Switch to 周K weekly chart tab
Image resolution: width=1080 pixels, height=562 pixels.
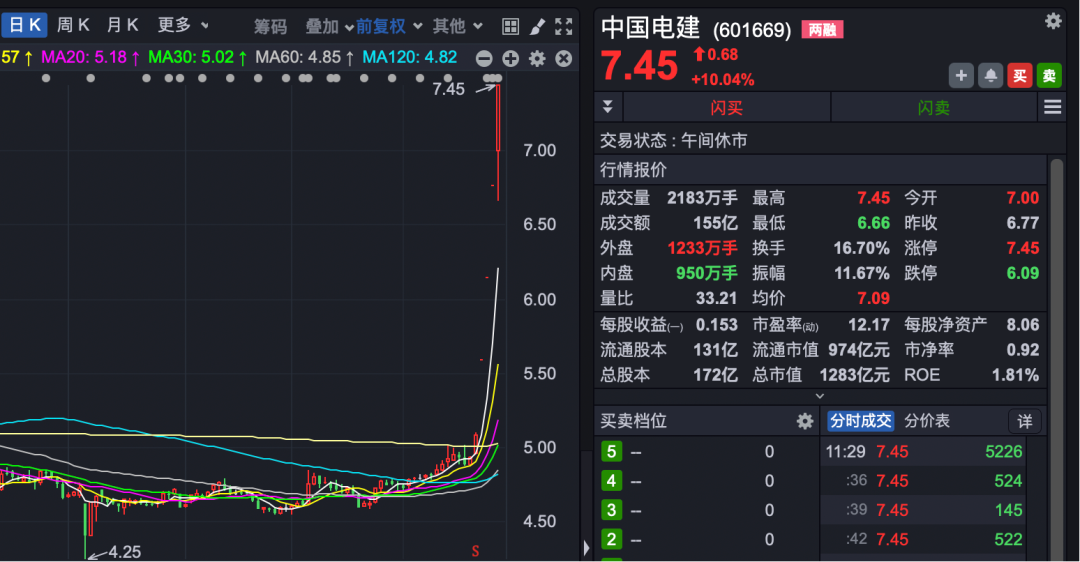(73, 25)
